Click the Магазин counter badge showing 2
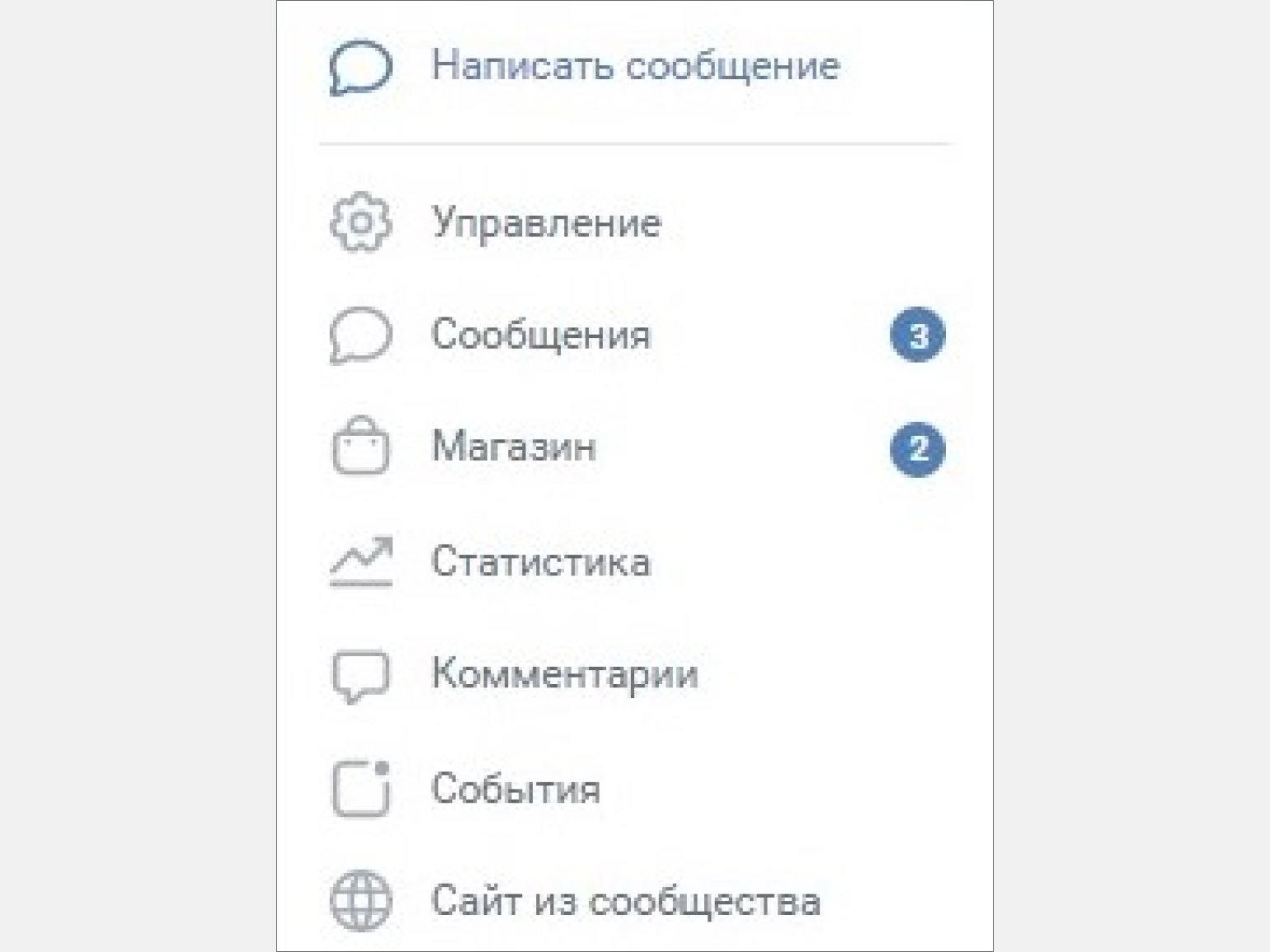This screenshot has height=952, width=1270. (918, 449)
